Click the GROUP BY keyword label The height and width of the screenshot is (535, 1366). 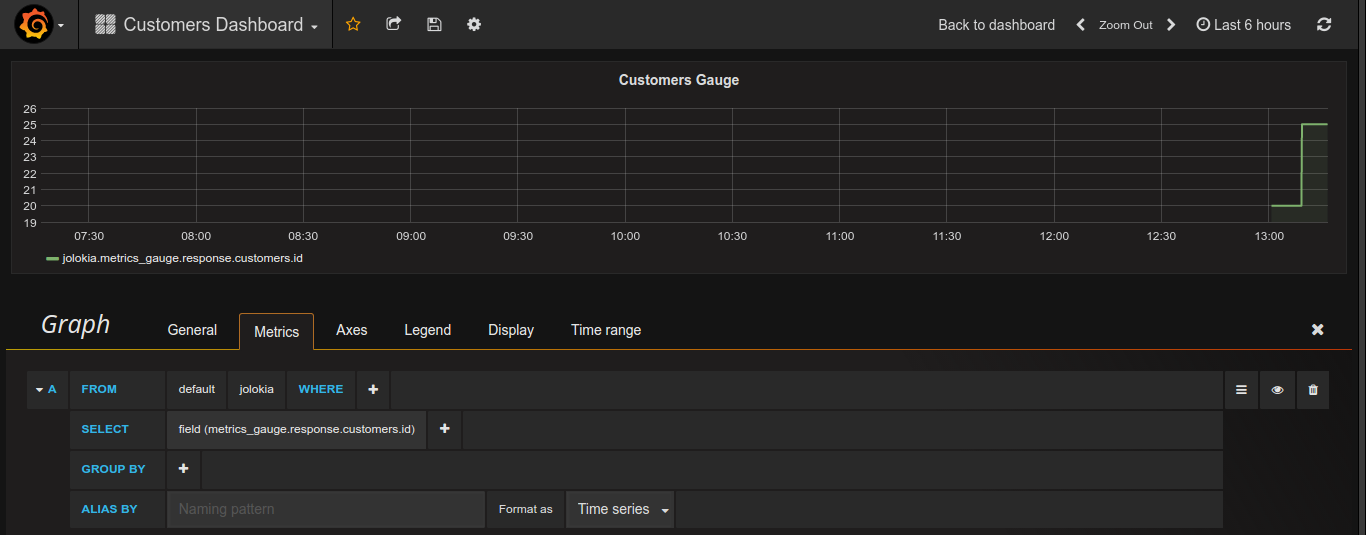pyautogui.click(x=113, y=469)
